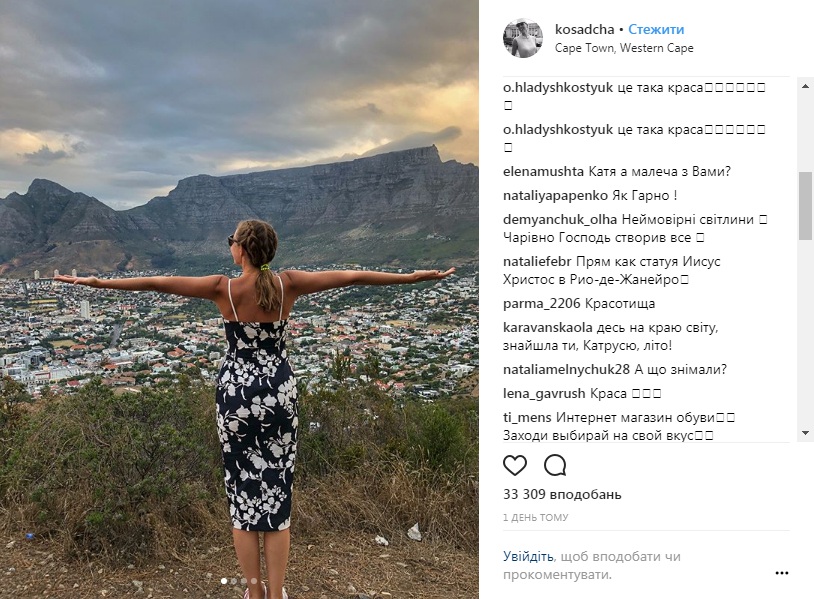814x599 pixels.
Task: Click the carousel dot indicators on photo
Action: click(239, 580)
